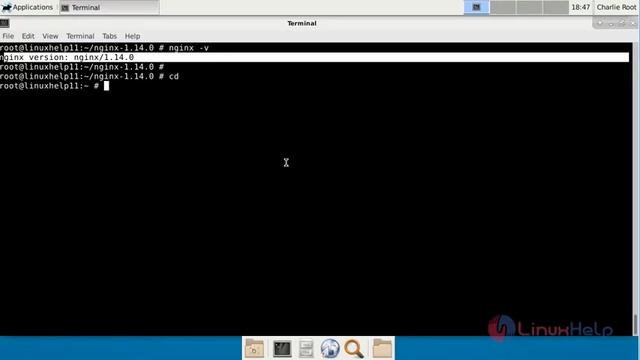Open the Charlie Root user menu
This screenshot has width=640, height=360.
(x=616, y=7)
